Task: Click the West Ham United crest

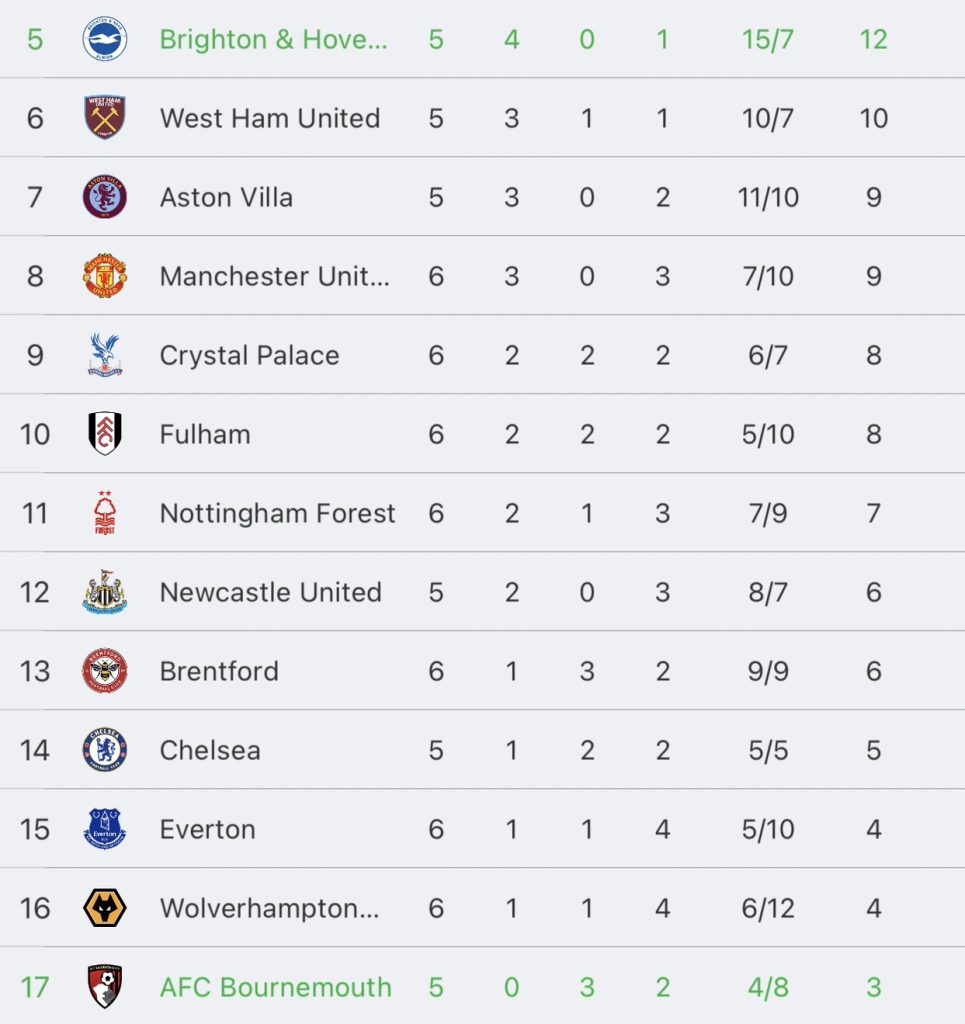Action: (105, 118)
